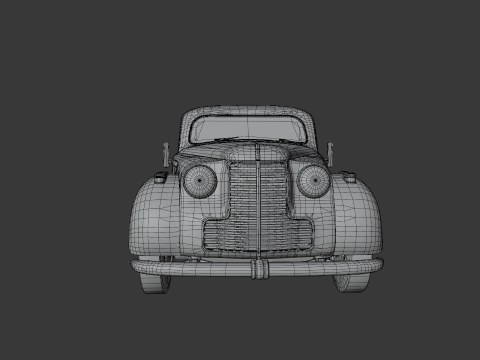Select the left side mirror
Image resolution: width=480 pixels, height=360 pixels.
pyautogui.click(x=166, y=154)
